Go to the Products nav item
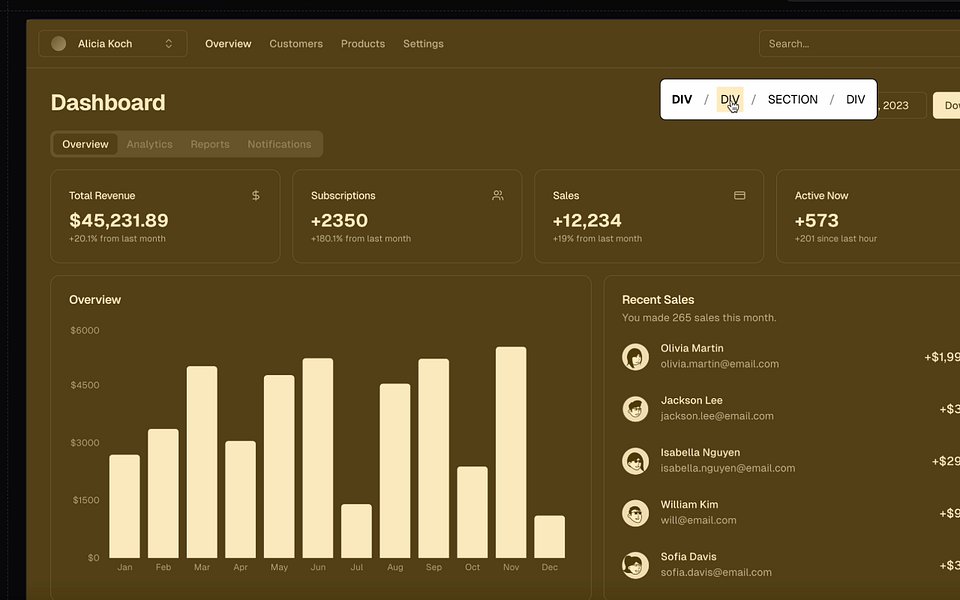The height and width of the screenshot is (600, 960). pos(363,43)
